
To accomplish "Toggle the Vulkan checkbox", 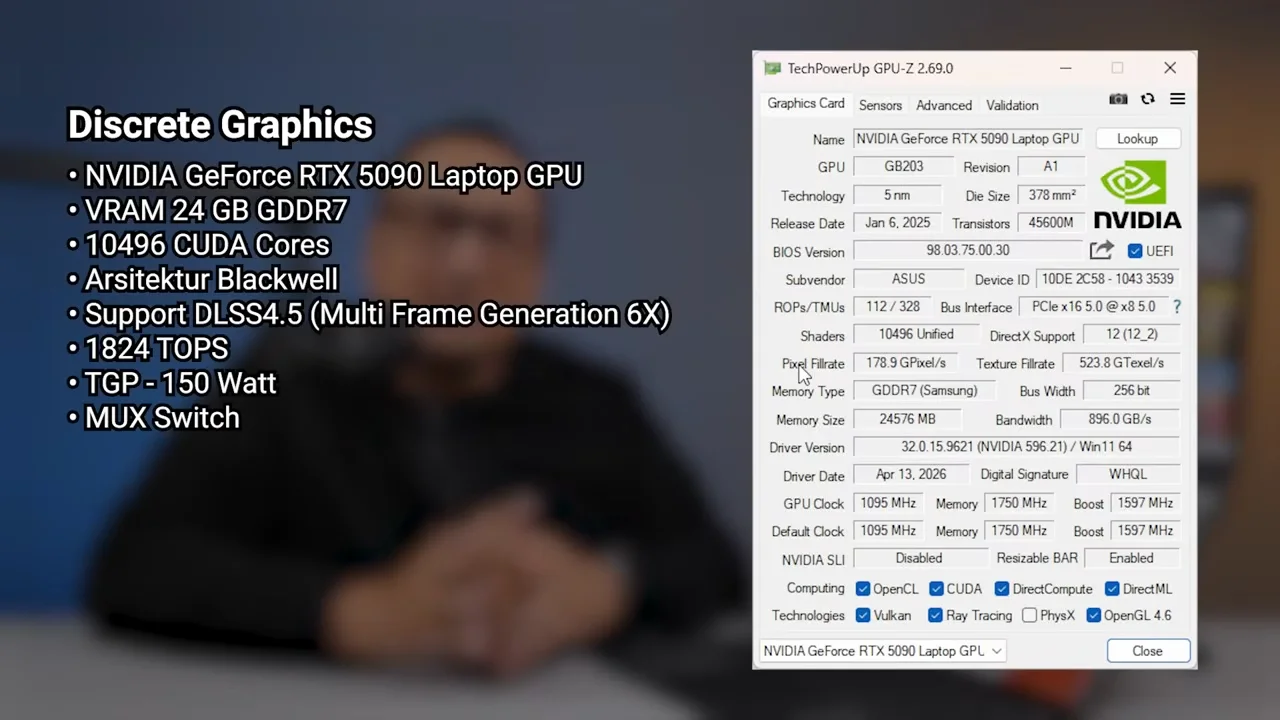I will click(x=863, y=616).
